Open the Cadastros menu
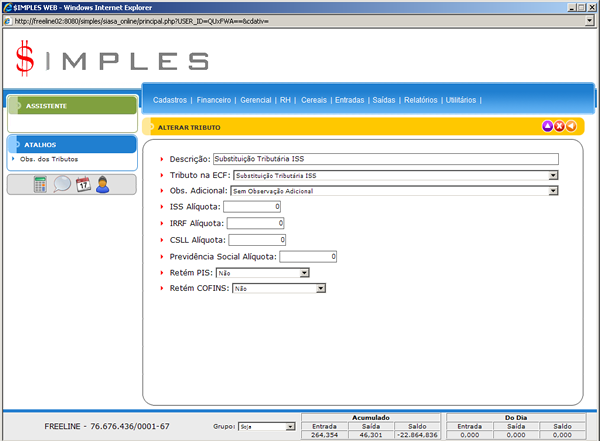 click(x=170, y=100)
